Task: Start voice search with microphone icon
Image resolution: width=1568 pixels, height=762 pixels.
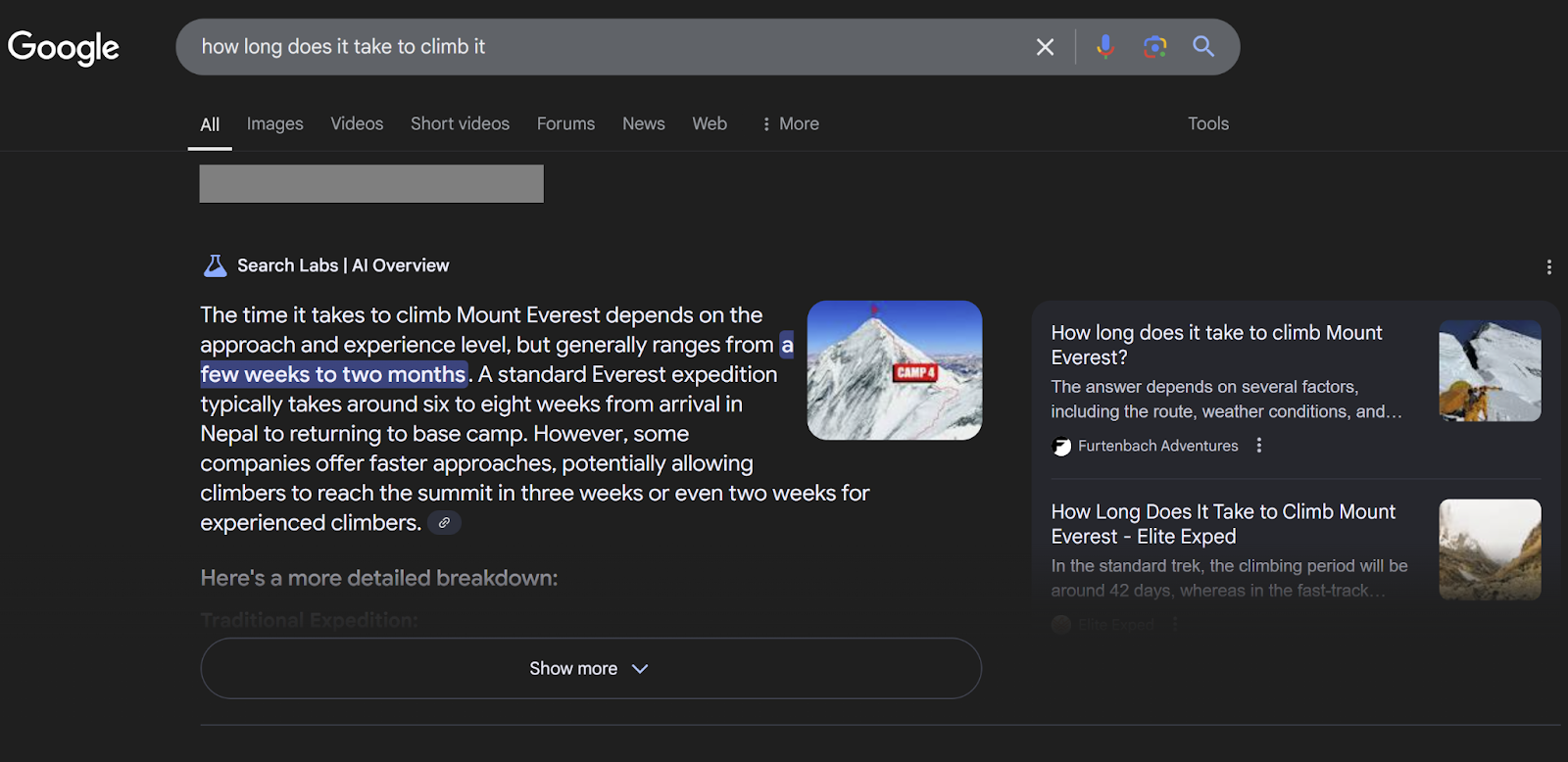Action: 1105,46
